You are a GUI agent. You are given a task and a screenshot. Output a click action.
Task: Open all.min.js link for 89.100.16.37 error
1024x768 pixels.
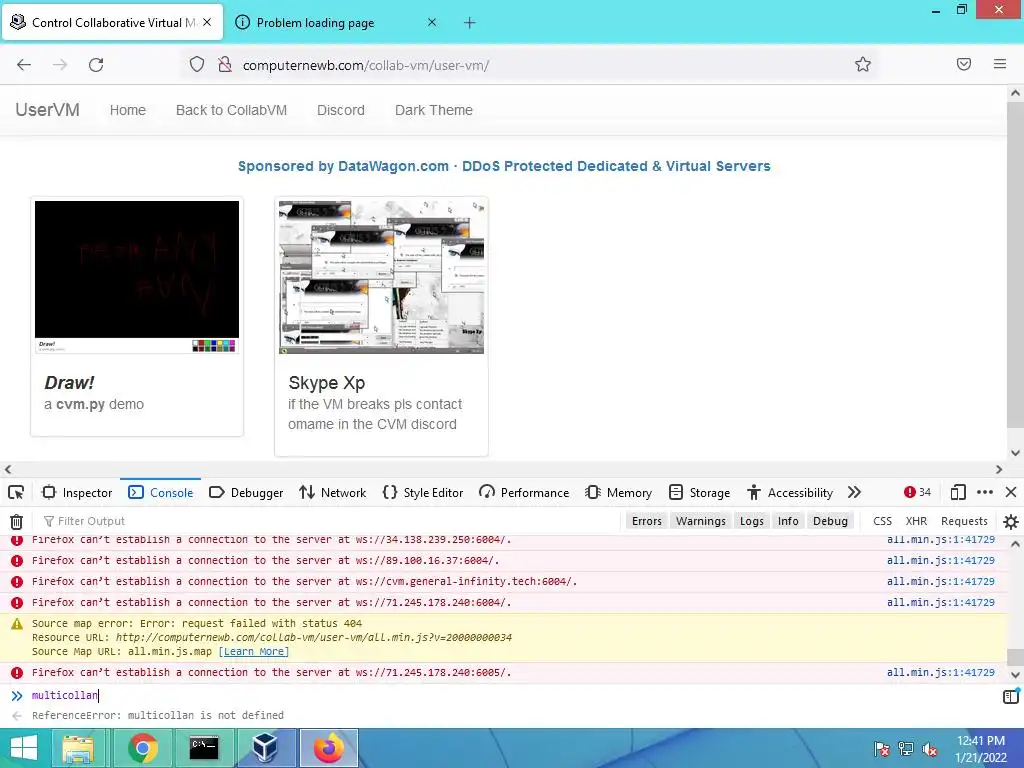pos(940,560)
